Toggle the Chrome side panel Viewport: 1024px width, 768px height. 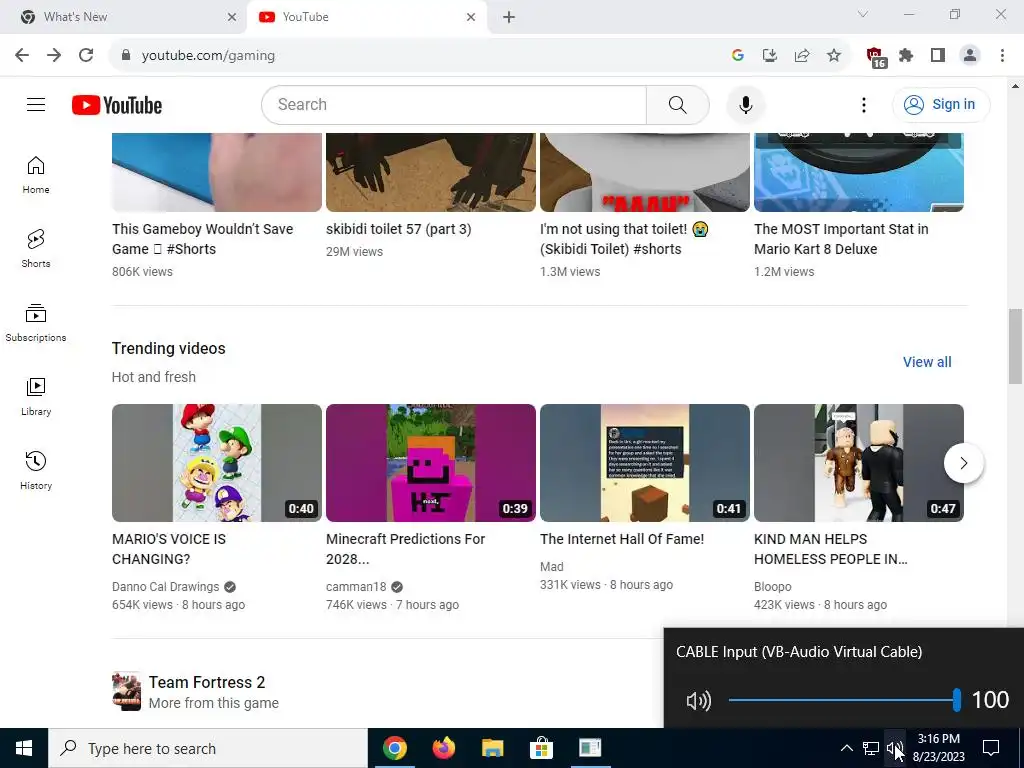938,56
